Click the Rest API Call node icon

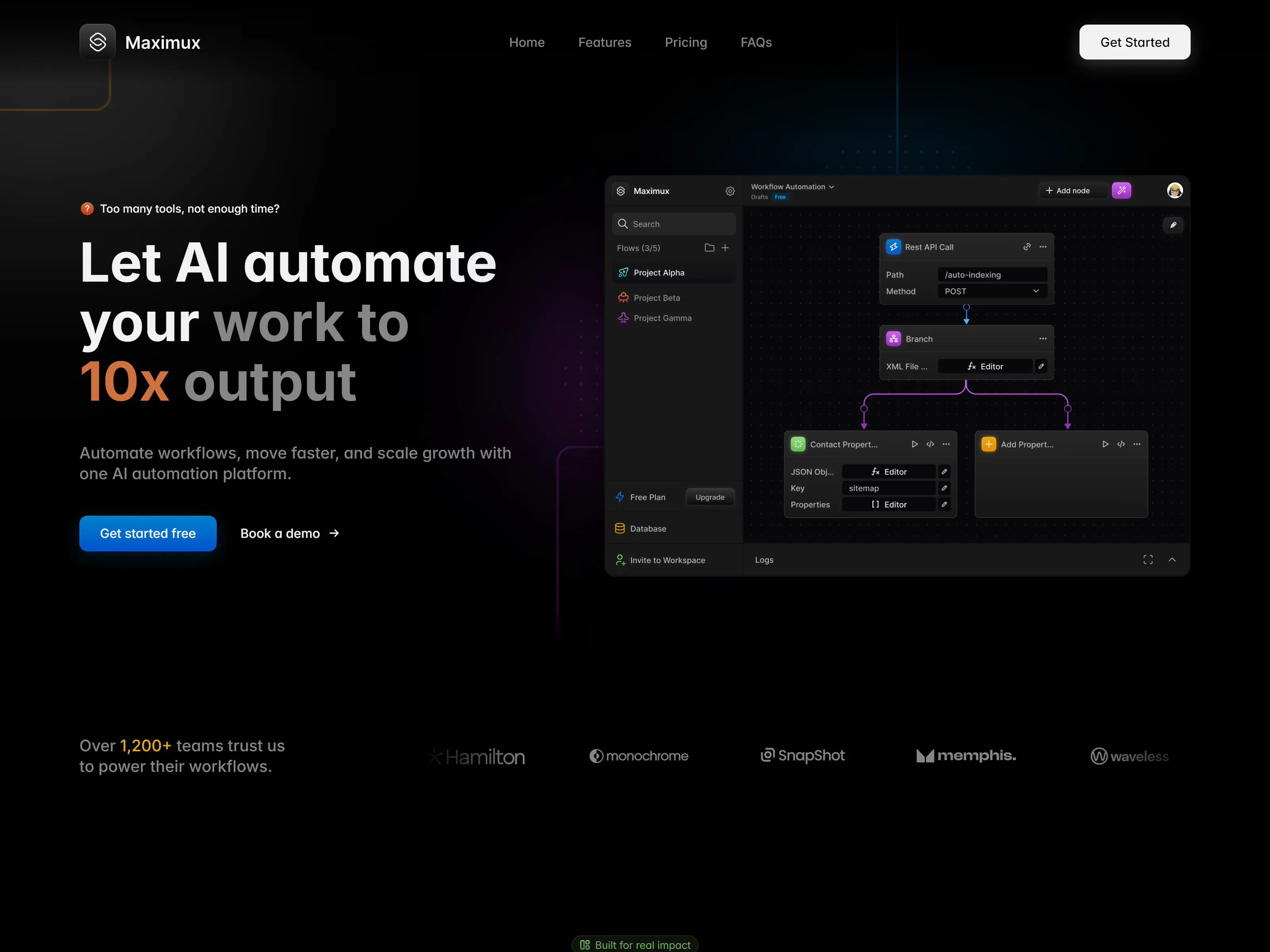tap(893, 247)
